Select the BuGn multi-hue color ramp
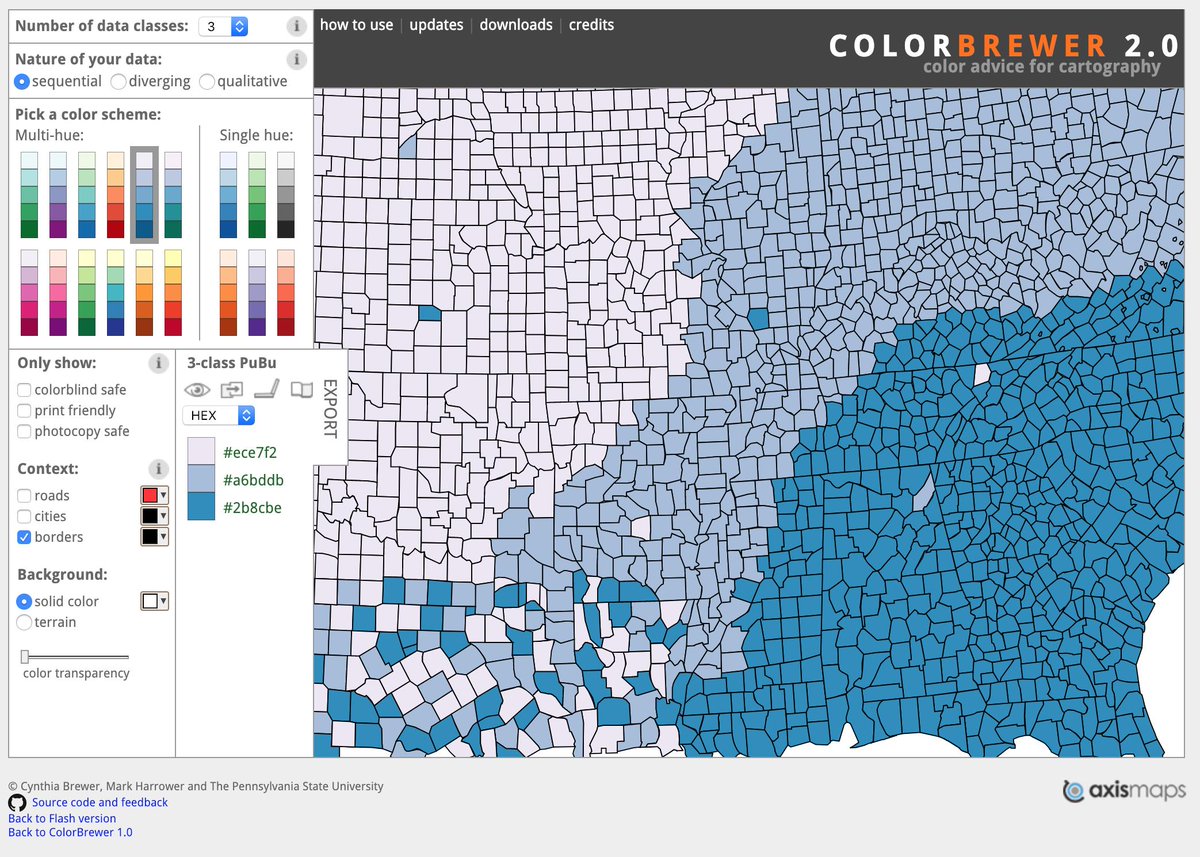This screenshot has width=1200, height=857. pyautogui.click(x=29, y=194)
